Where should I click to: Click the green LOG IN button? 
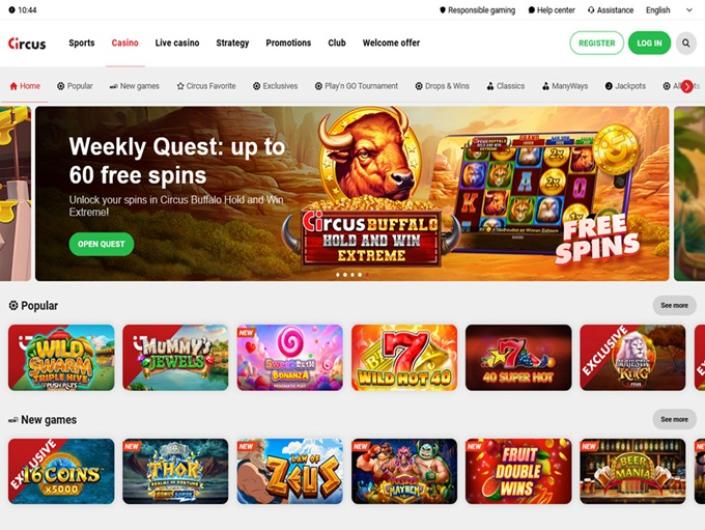(649, 43)
